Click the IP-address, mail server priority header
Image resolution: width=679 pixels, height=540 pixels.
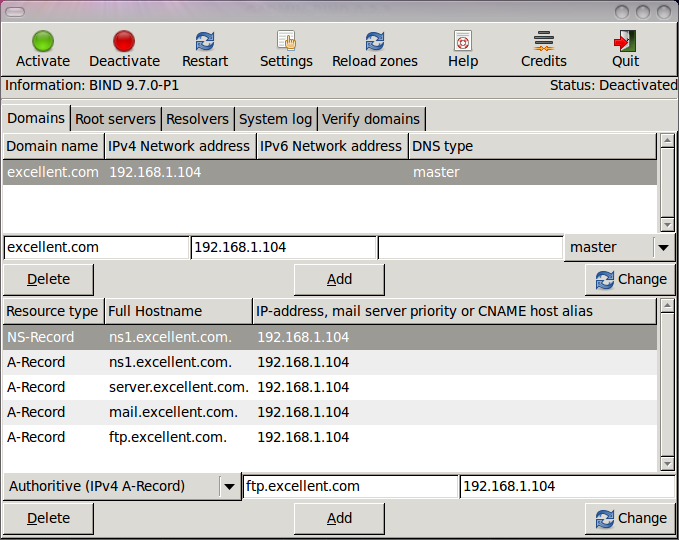pyautogui.click(x=454, y=311)
